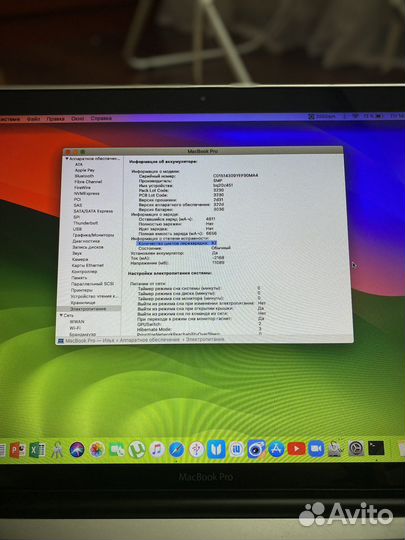Click Аппаратное обеспечение in the path bar
This screenshot has height=540, width=405.
(149, 340)
